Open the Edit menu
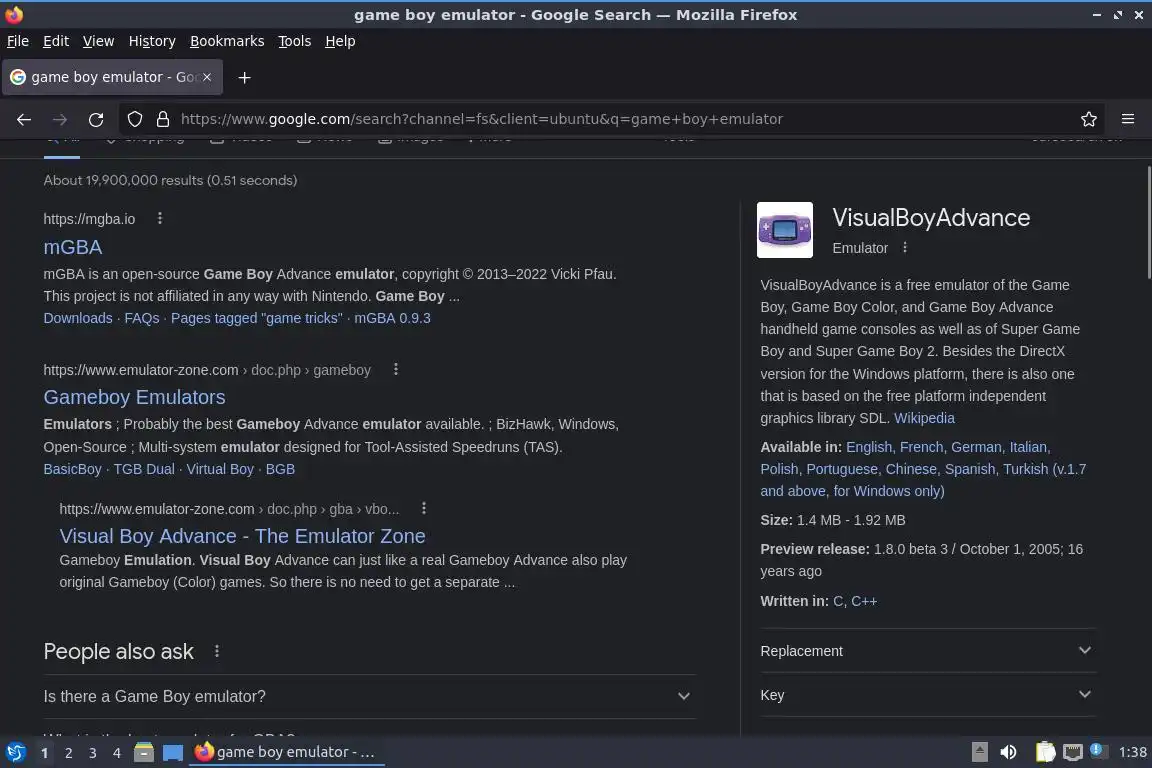Viewport: 1152px width, 768px height. click(56, 41)
